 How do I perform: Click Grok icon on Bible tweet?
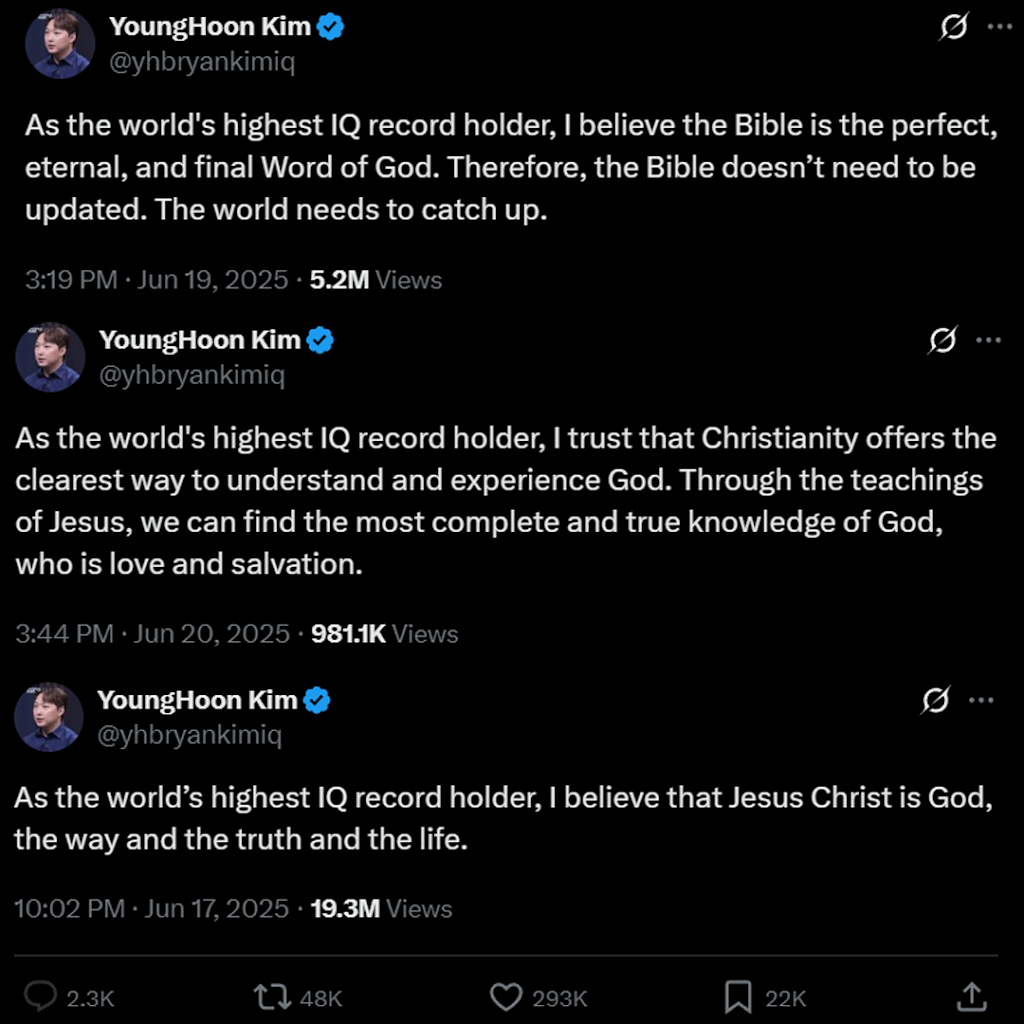tap(954, 28)
